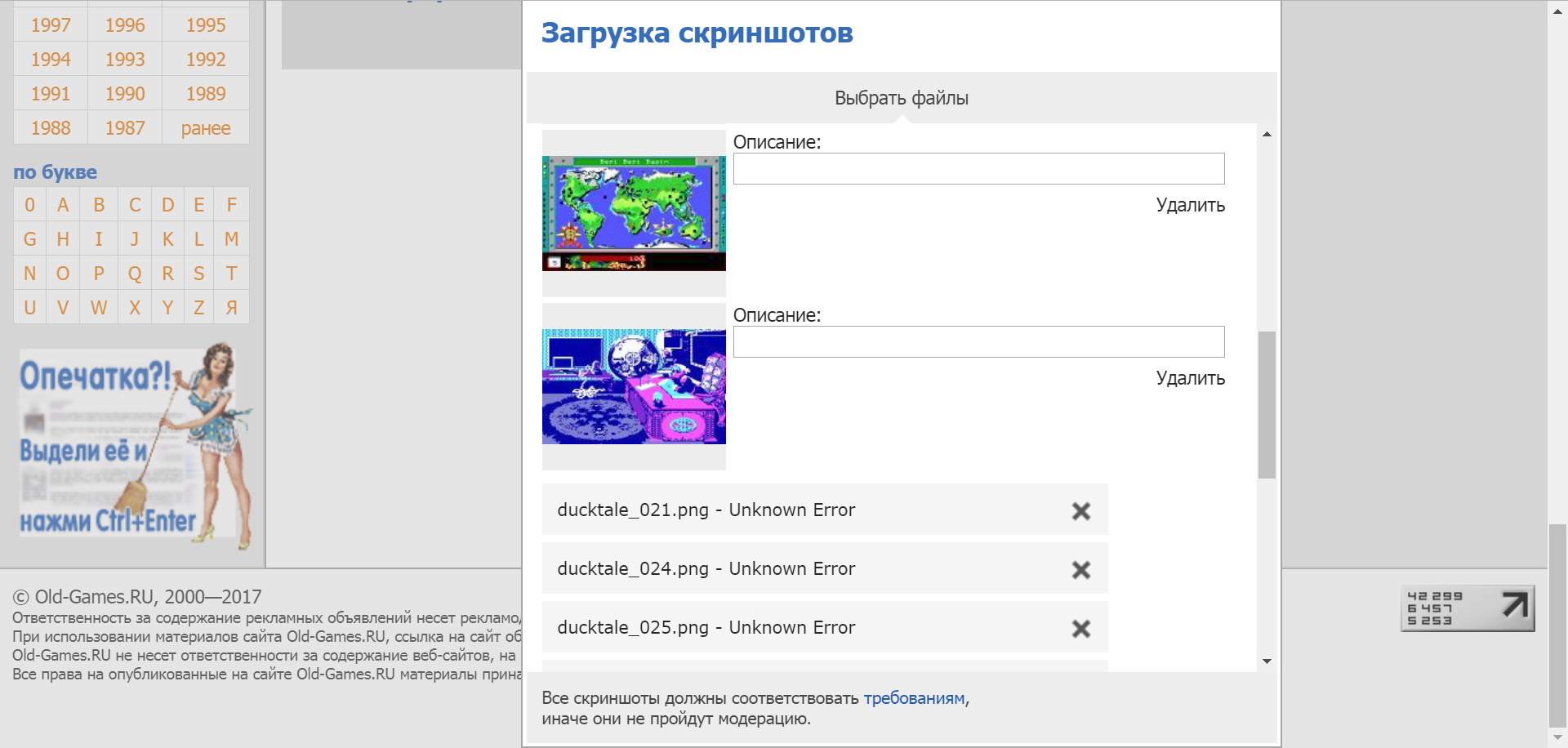Screen dimensions: 1568x748
Task: Filter games by year 1996
Action: point(125,25)
